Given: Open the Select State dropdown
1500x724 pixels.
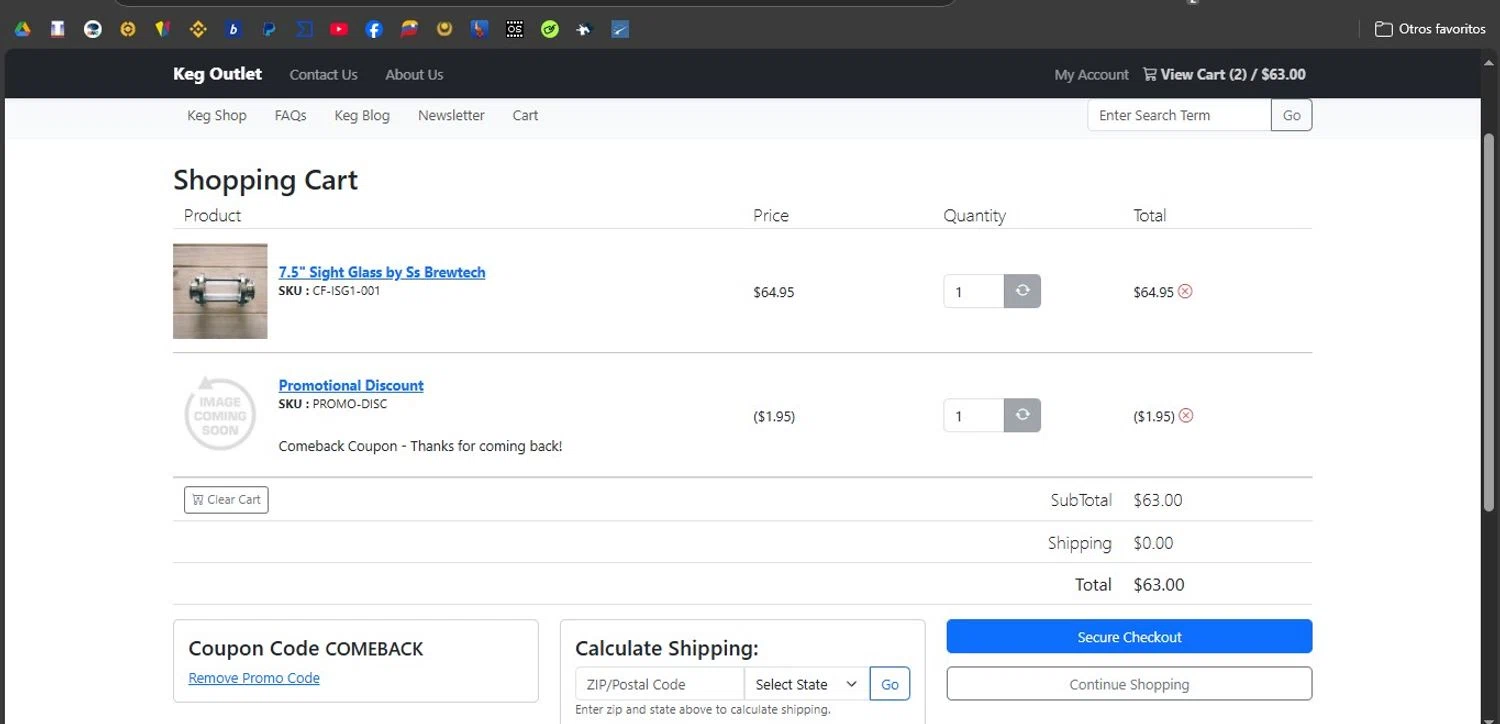Looking at the screenshot, I should 807,684.
